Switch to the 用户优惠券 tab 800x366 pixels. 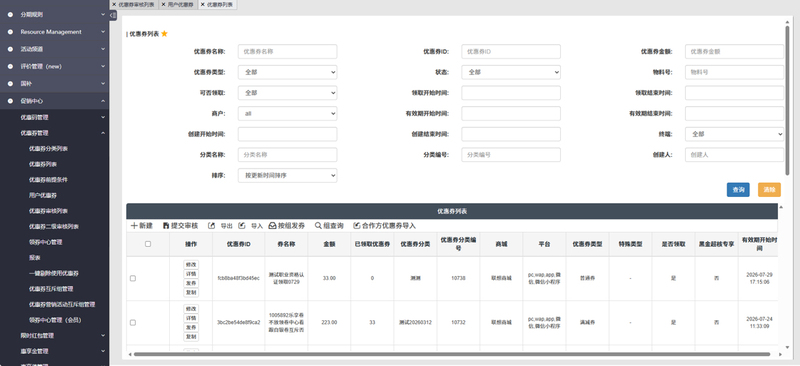(181, 4)
